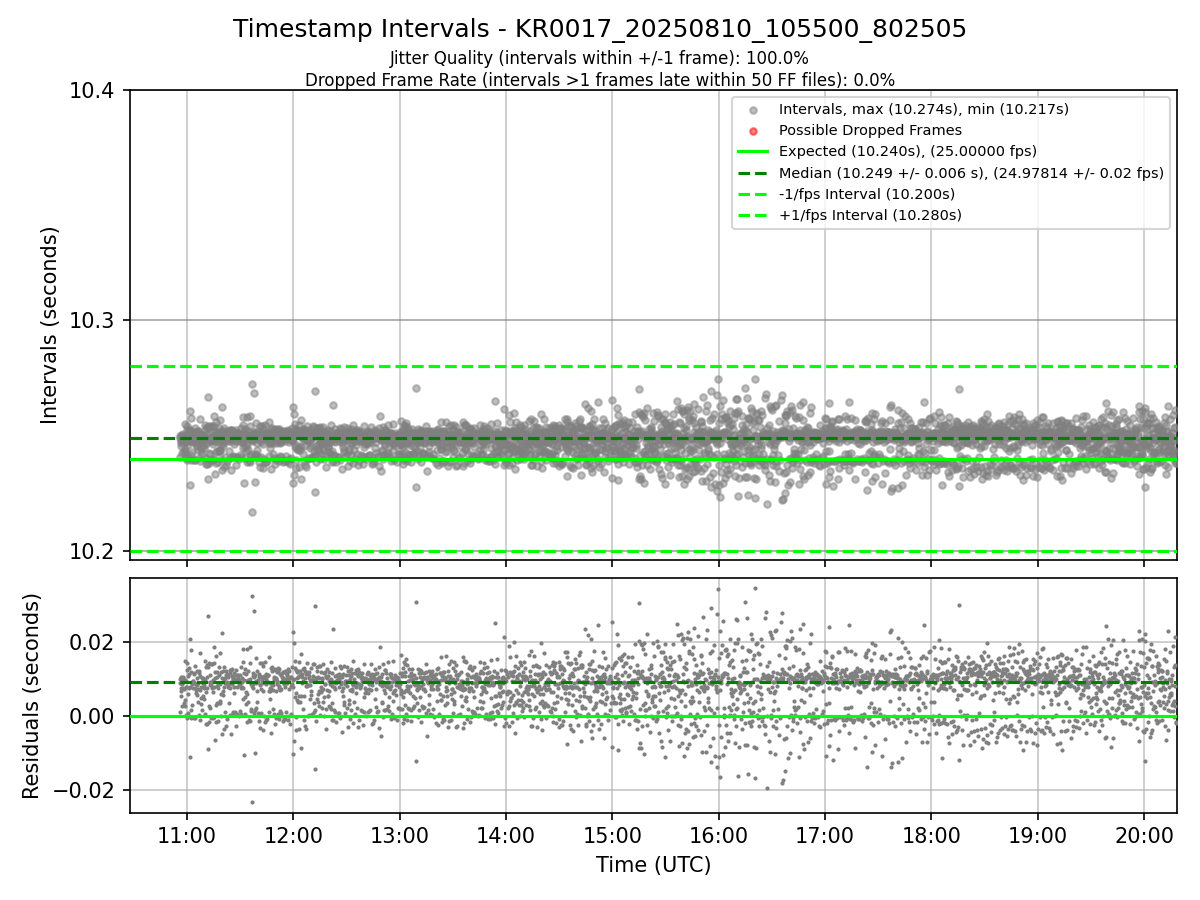The image size is (1200, 900).
Task: Select legend entry 'Intervals, max (10.274s), min (10.217s)'
Action: (x=924, y=109)
